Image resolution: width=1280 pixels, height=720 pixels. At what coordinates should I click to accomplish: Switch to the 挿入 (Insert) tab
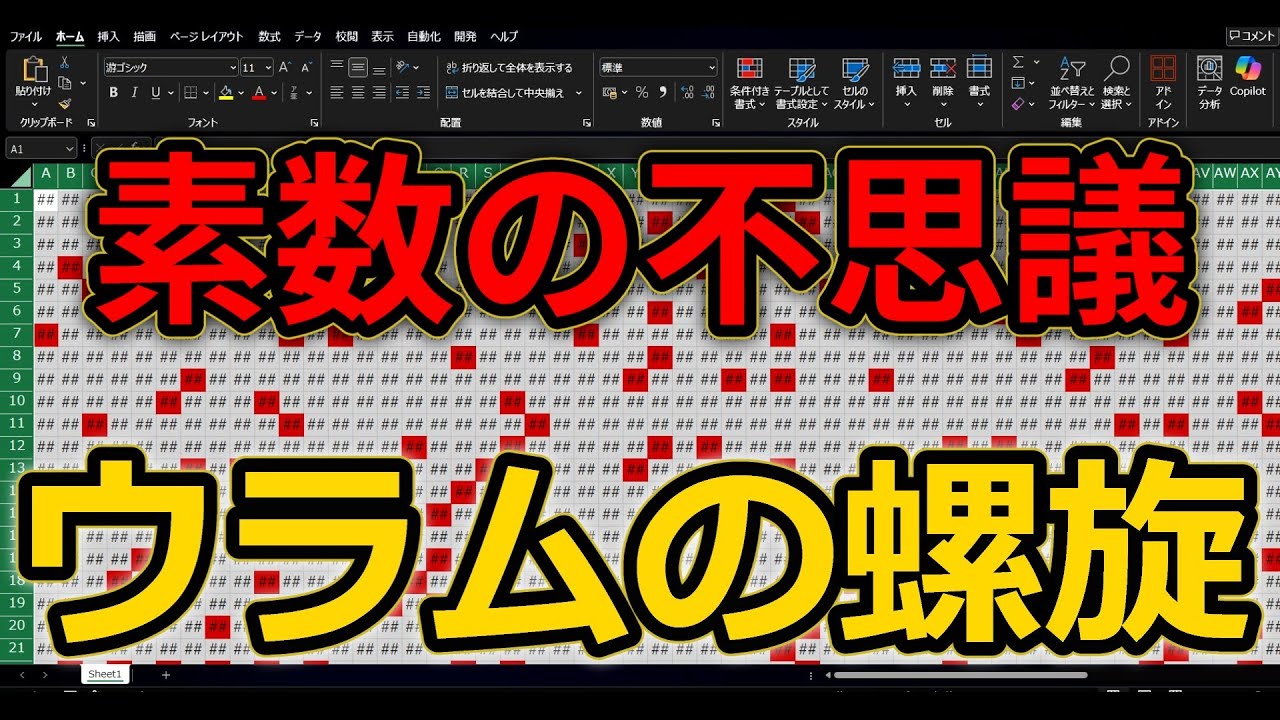(x=108, y=36)
